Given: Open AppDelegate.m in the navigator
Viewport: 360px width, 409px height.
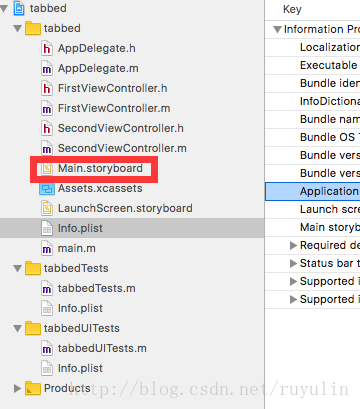Looking at the screenshot, I should coord(98,68).
